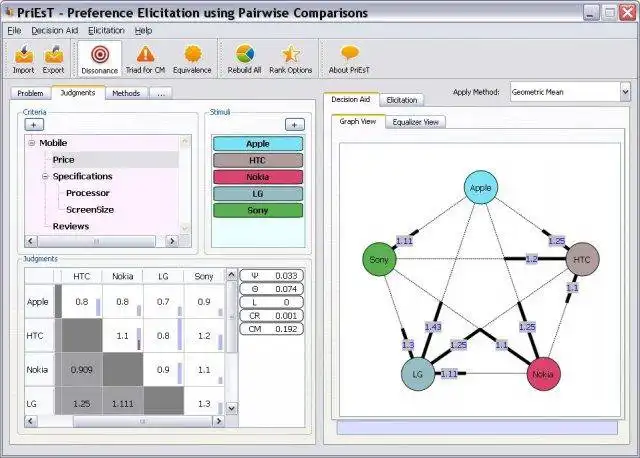Switch to the Problem tab
This screenshot has width=640, height=458.
pyautogui.click(x=30, y=93)
